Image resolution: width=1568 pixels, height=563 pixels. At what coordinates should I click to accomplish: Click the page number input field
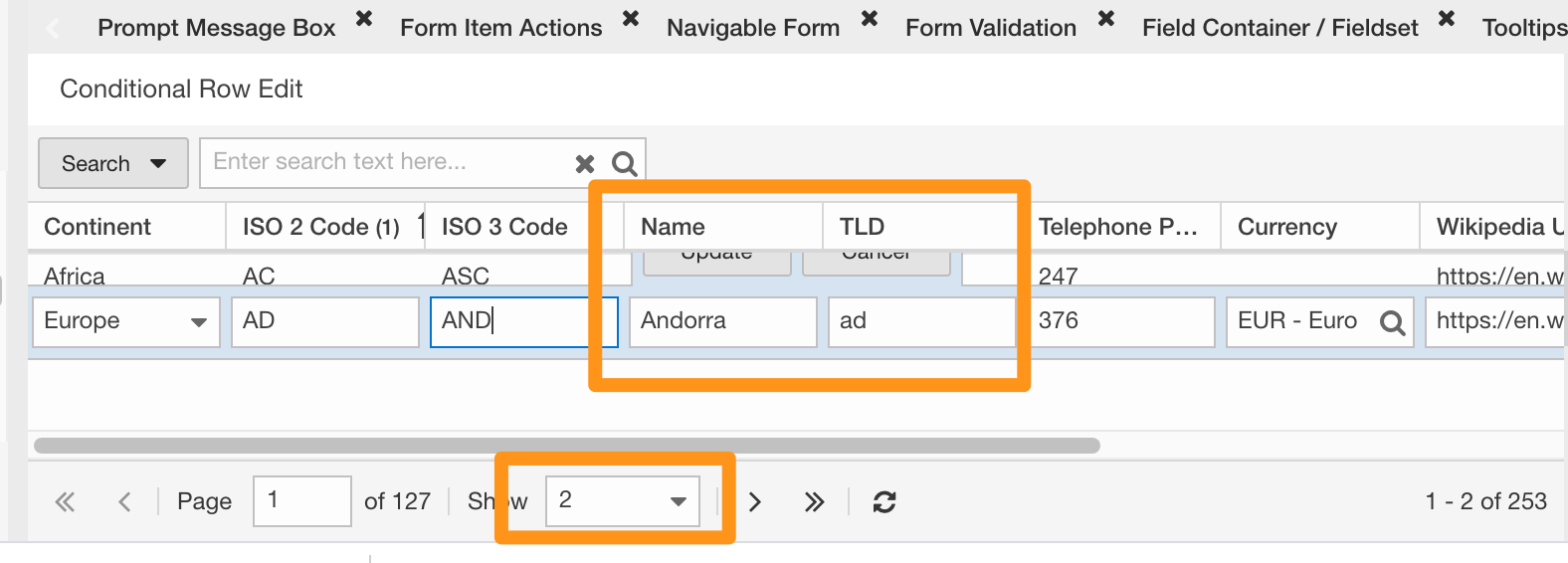(302, 500)
